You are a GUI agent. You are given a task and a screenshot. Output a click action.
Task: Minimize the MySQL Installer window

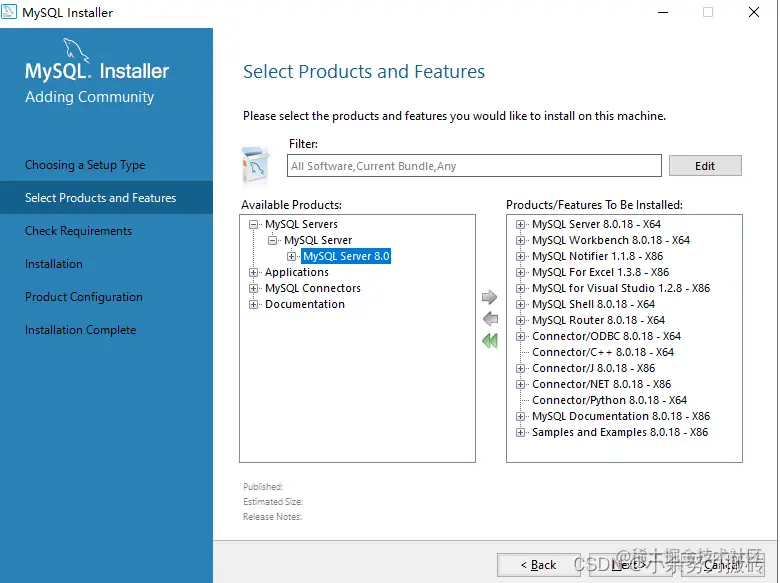pos(663,12)
